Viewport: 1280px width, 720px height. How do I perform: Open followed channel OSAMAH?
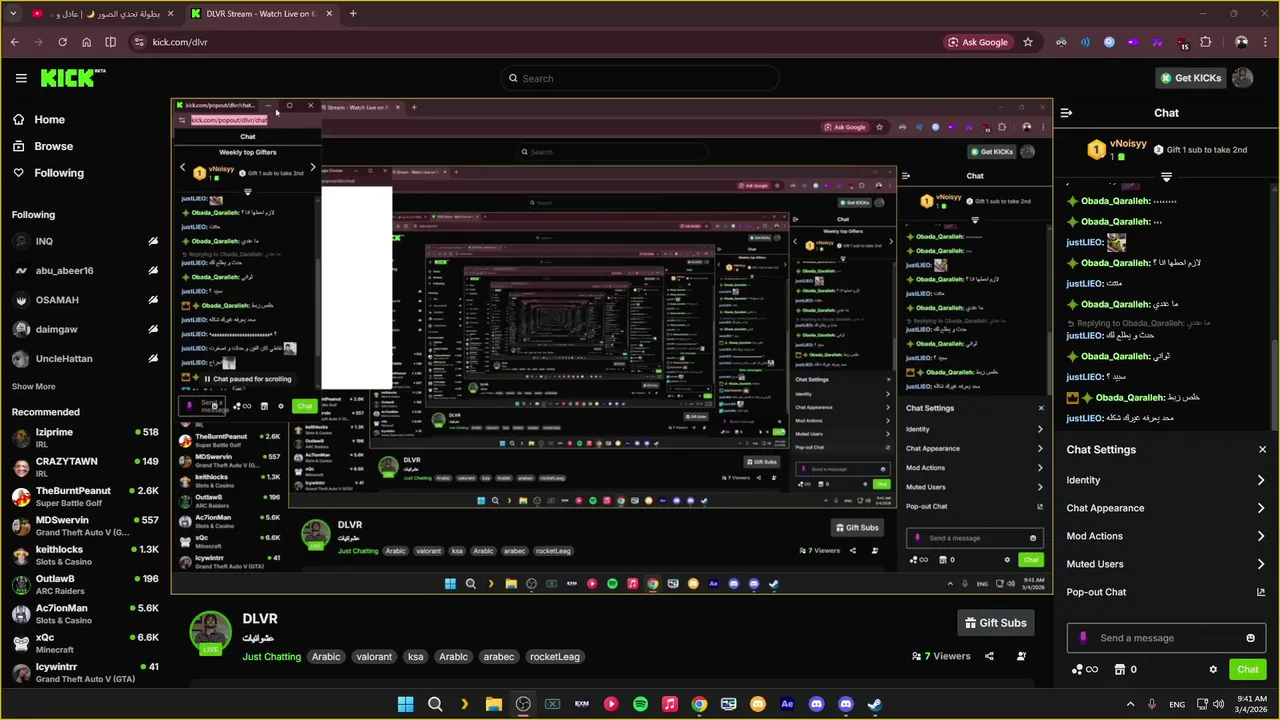tap(85, 300)
